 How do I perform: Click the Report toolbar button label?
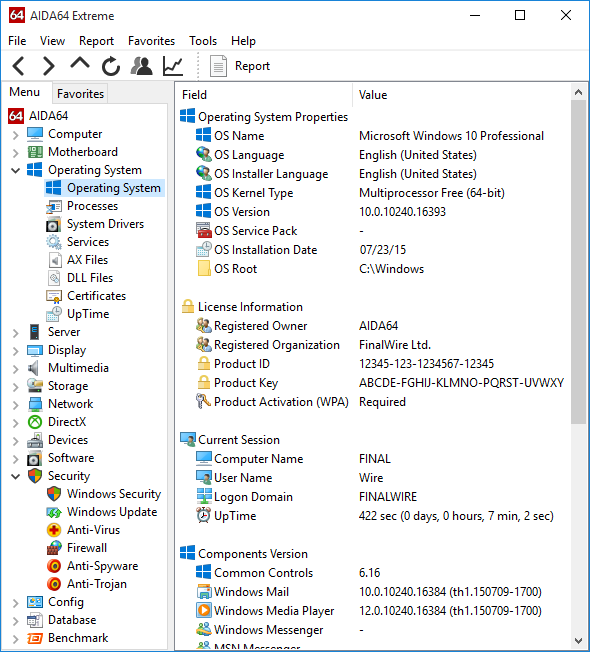(x=252, y=66)
